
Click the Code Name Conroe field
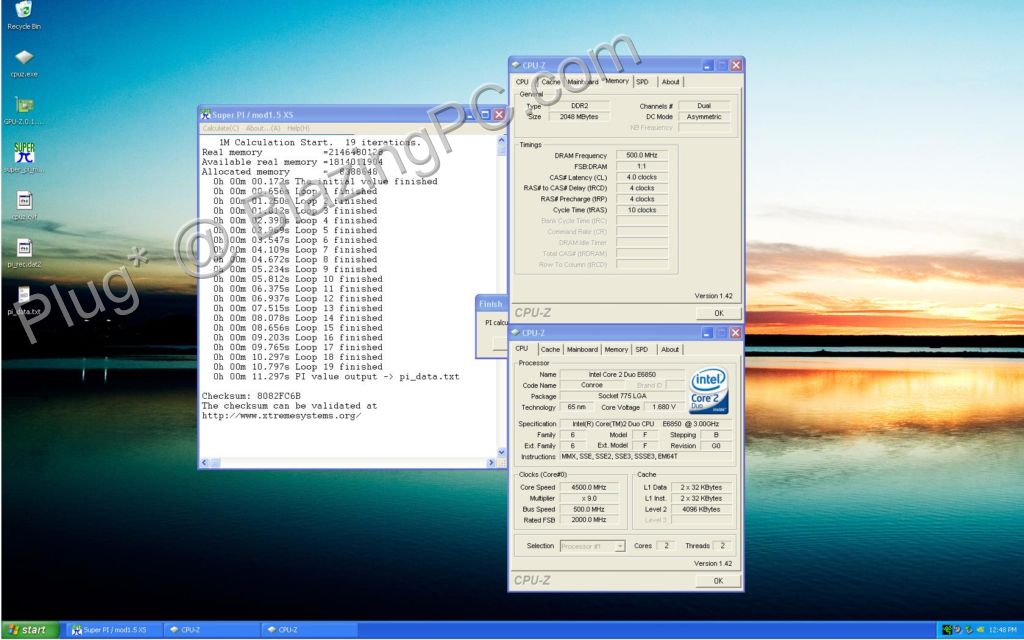click(592, 385)
